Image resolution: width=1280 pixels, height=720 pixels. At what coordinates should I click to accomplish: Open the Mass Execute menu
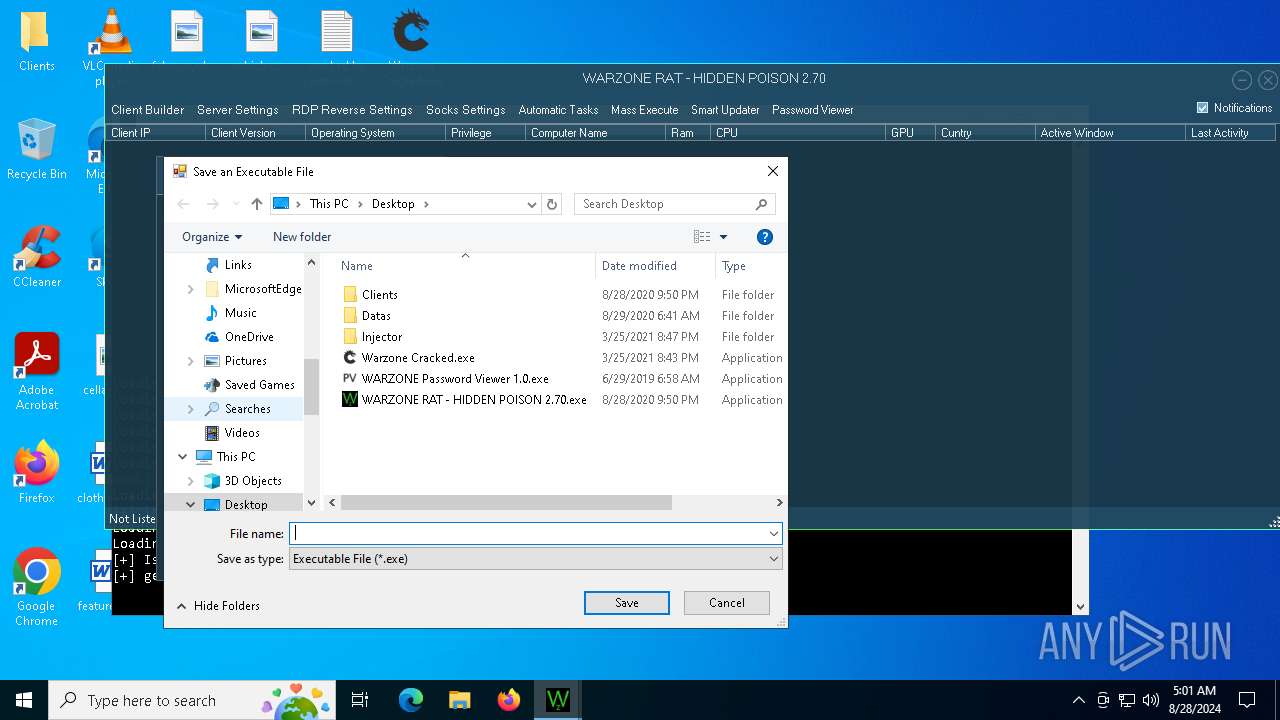[645, 110]
